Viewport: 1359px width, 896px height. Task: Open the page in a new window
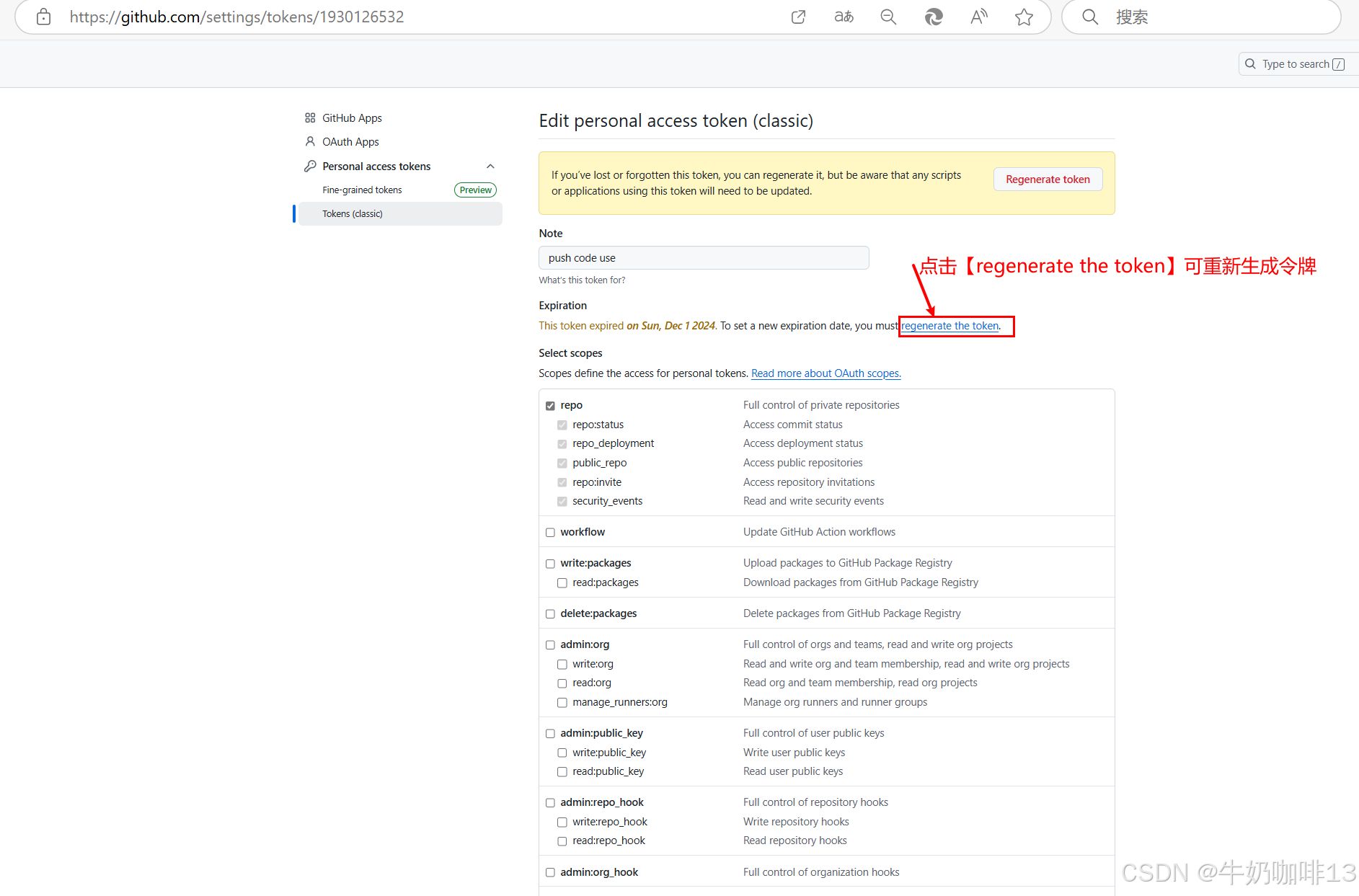798,17
